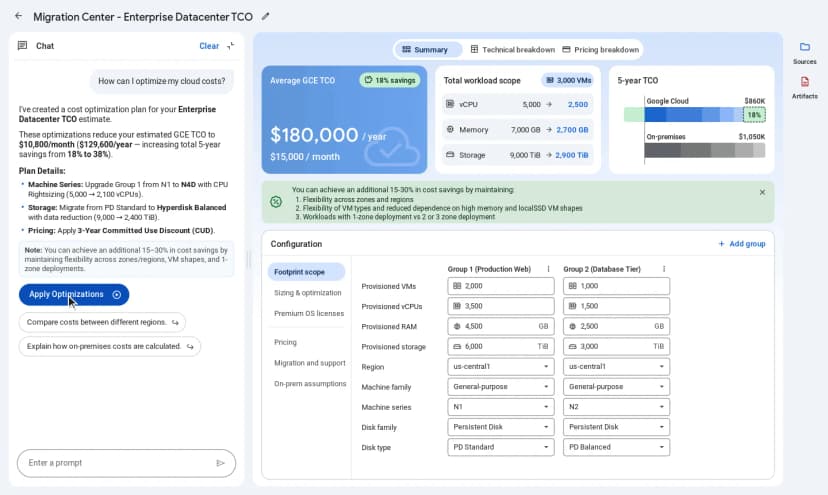Open Group 1 Disk family dropdown
The width and height of the screenshot is (828, 495).
click(x=501, y=427)
